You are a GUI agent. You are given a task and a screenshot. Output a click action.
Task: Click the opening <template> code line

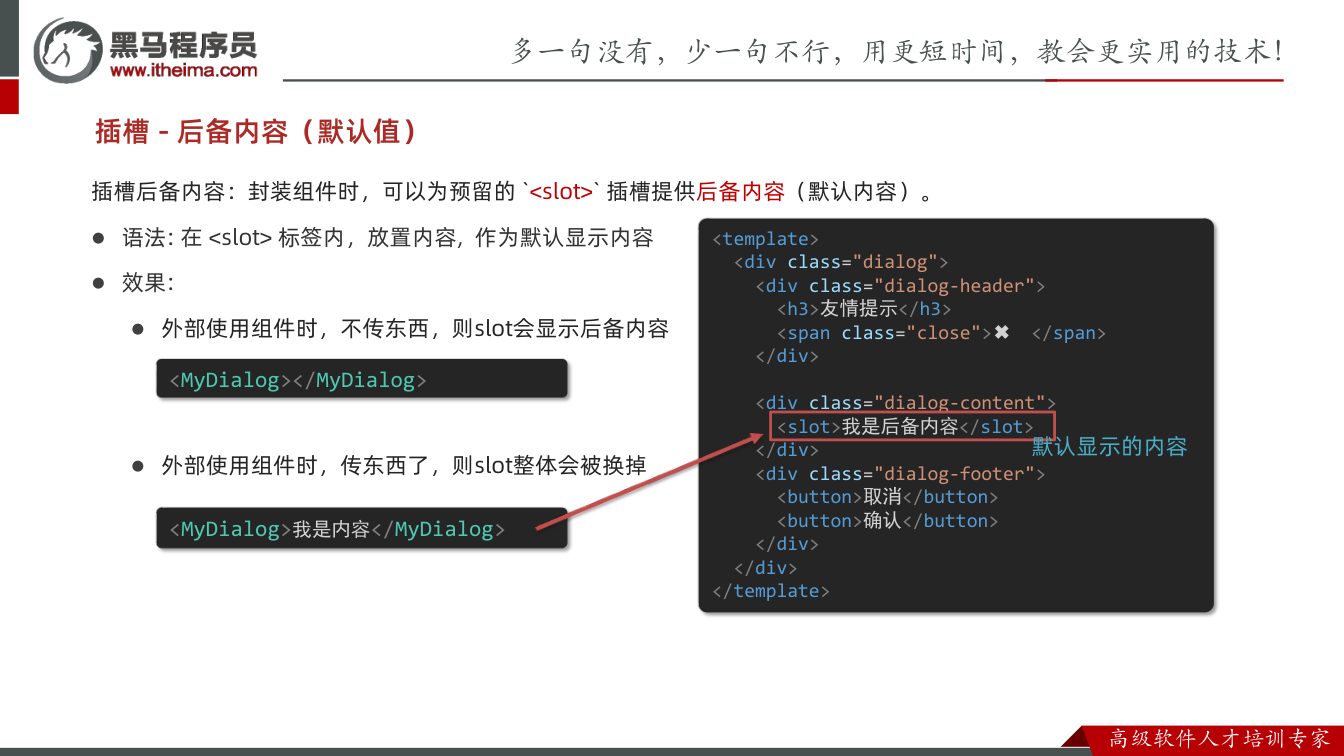click(766, 239)
